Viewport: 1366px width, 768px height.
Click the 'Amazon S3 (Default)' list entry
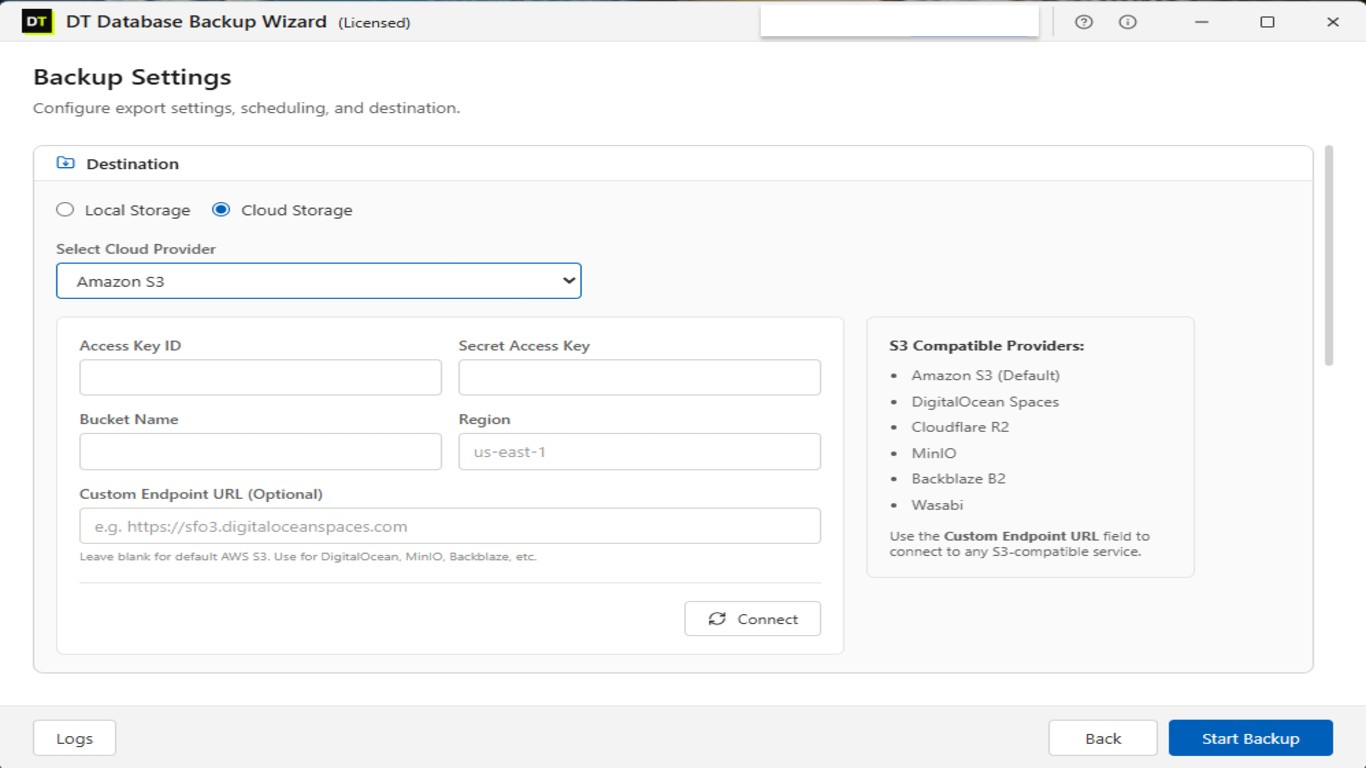[x=985, y=375]
